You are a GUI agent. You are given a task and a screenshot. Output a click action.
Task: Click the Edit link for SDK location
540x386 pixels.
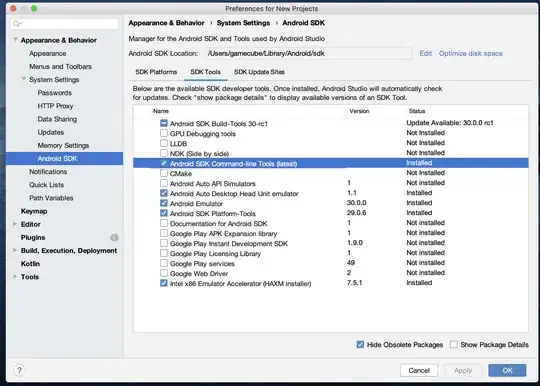tap(425, 53)
